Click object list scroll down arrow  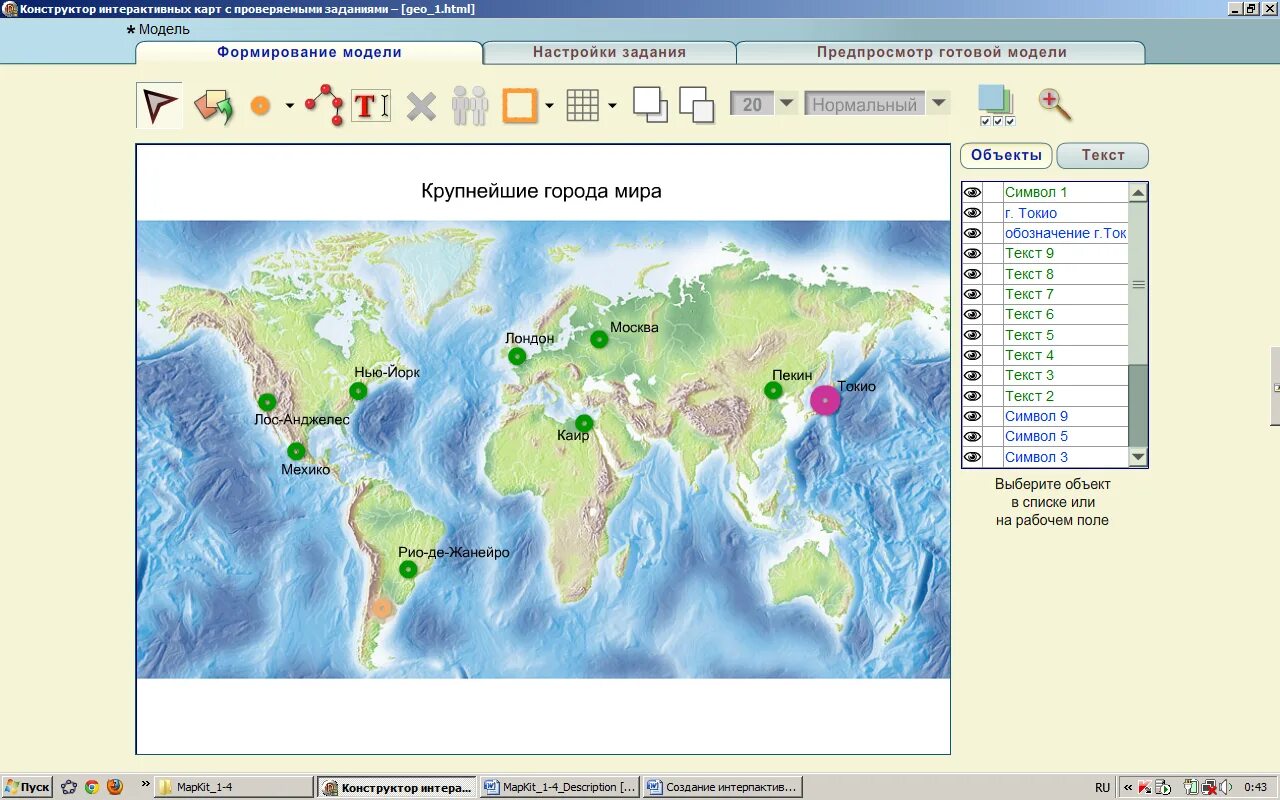pos(1138,457)
